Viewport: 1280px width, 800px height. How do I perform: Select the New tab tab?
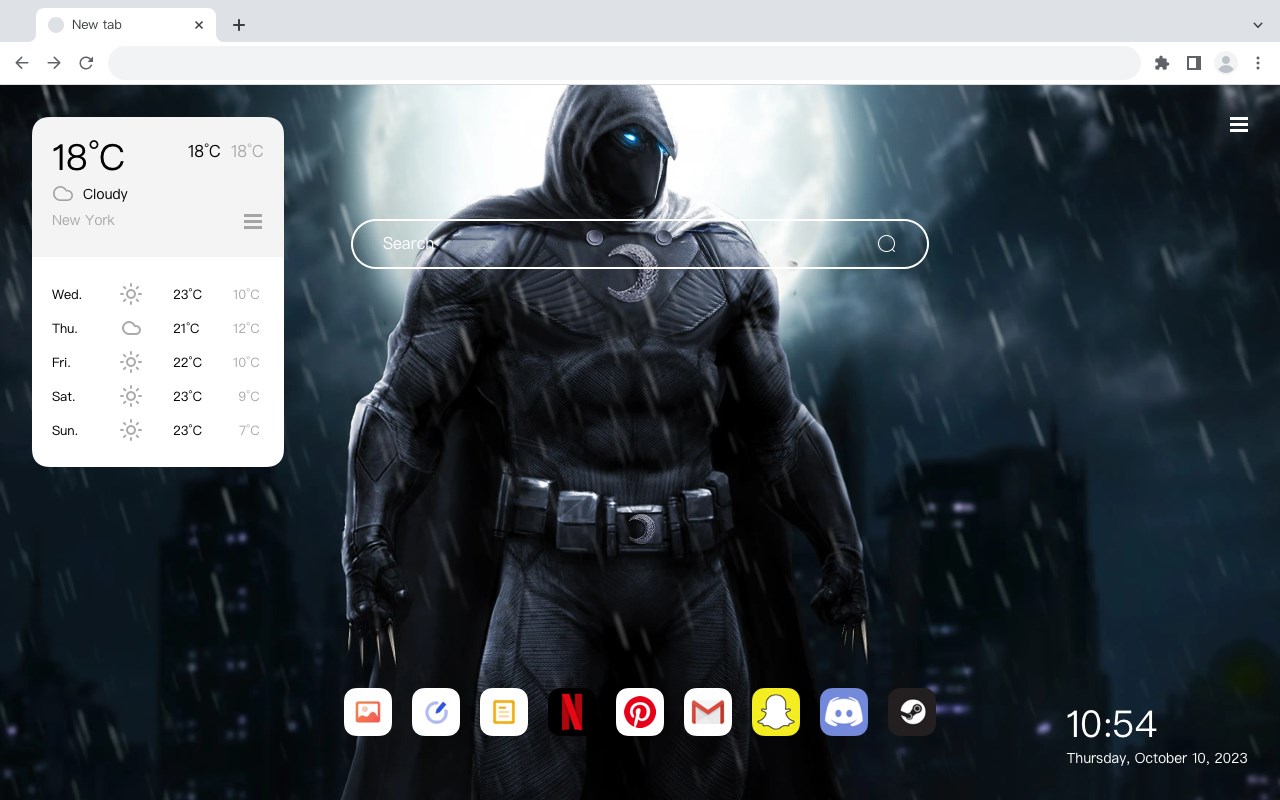(x=125, y=24)
